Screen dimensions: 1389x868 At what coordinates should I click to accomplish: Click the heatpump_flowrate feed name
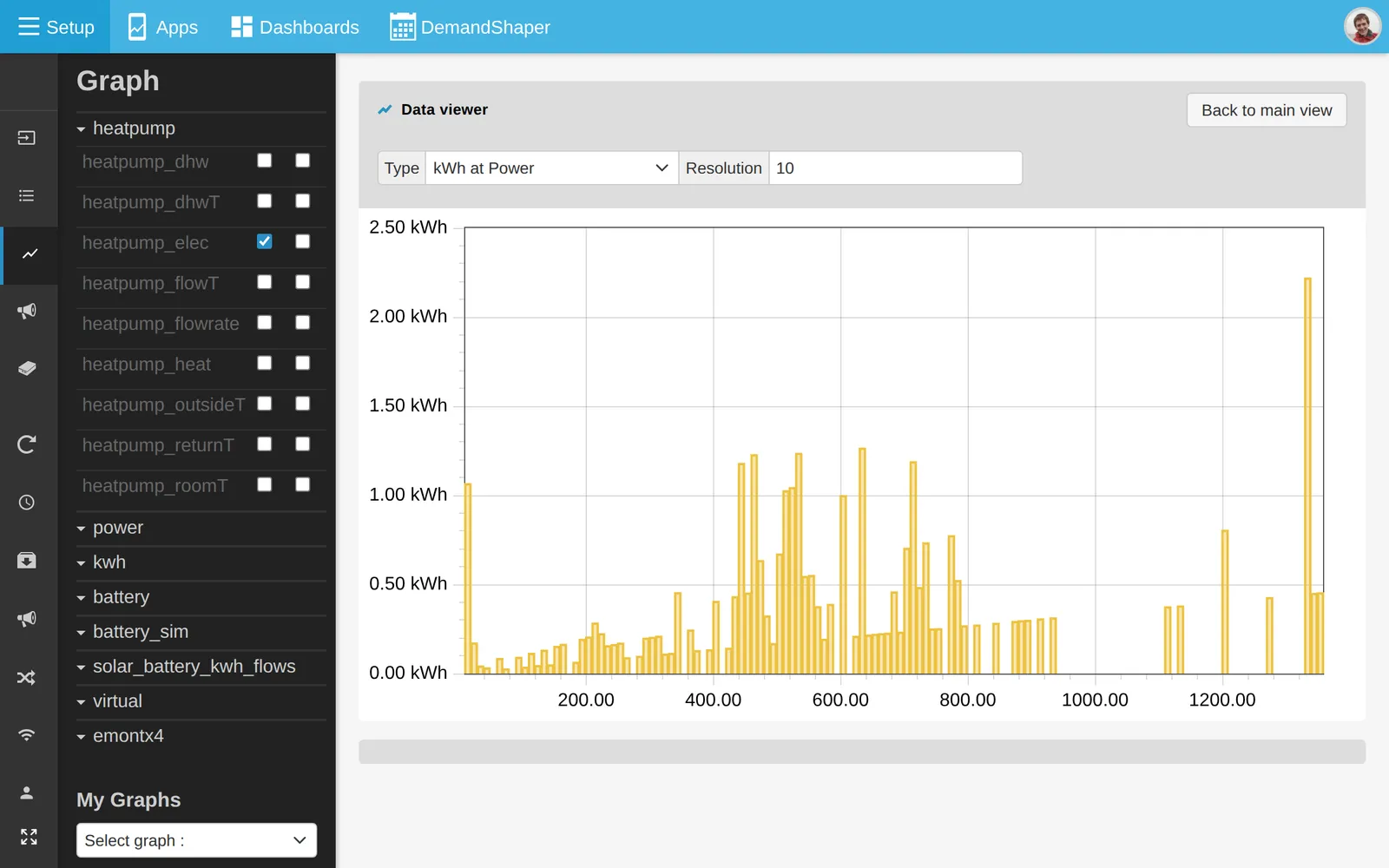(x=161, y=324)
